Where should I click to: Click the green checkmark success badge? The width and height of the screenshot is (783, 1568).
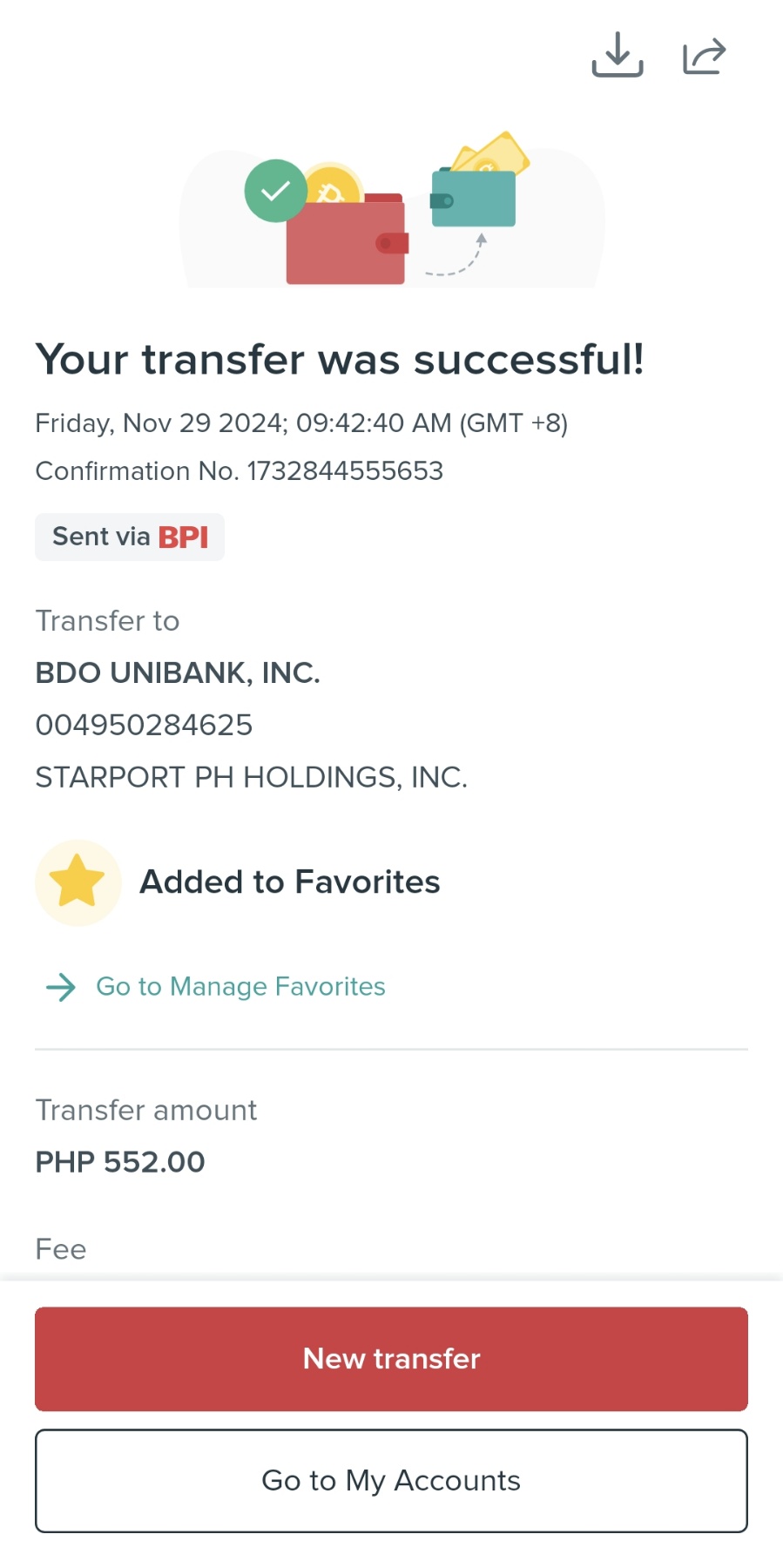tap(275, 191)
